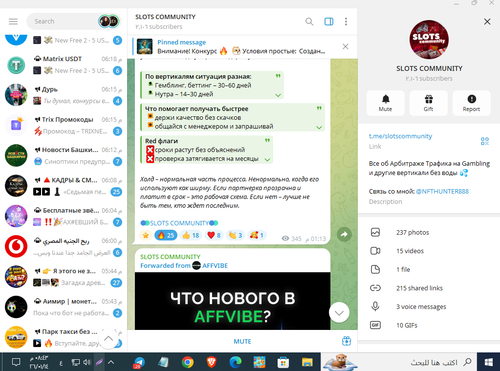Launch Microsoft Edge from the taskbar
The height and width of the screenshot is (371, 500).
[x=235, y=362]
